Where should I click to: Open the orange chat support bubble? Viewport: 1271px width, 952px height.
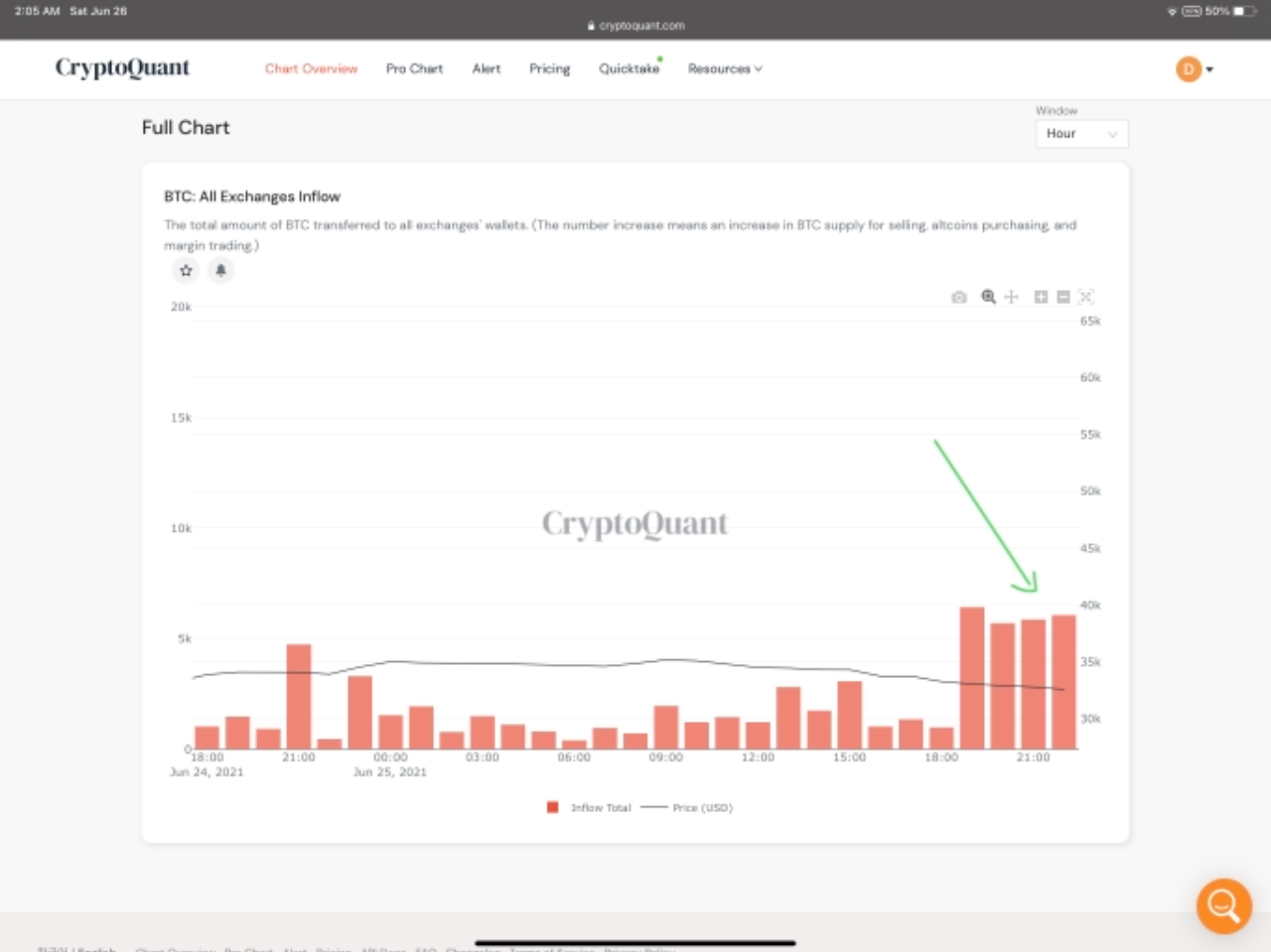tap(1223, 905)
